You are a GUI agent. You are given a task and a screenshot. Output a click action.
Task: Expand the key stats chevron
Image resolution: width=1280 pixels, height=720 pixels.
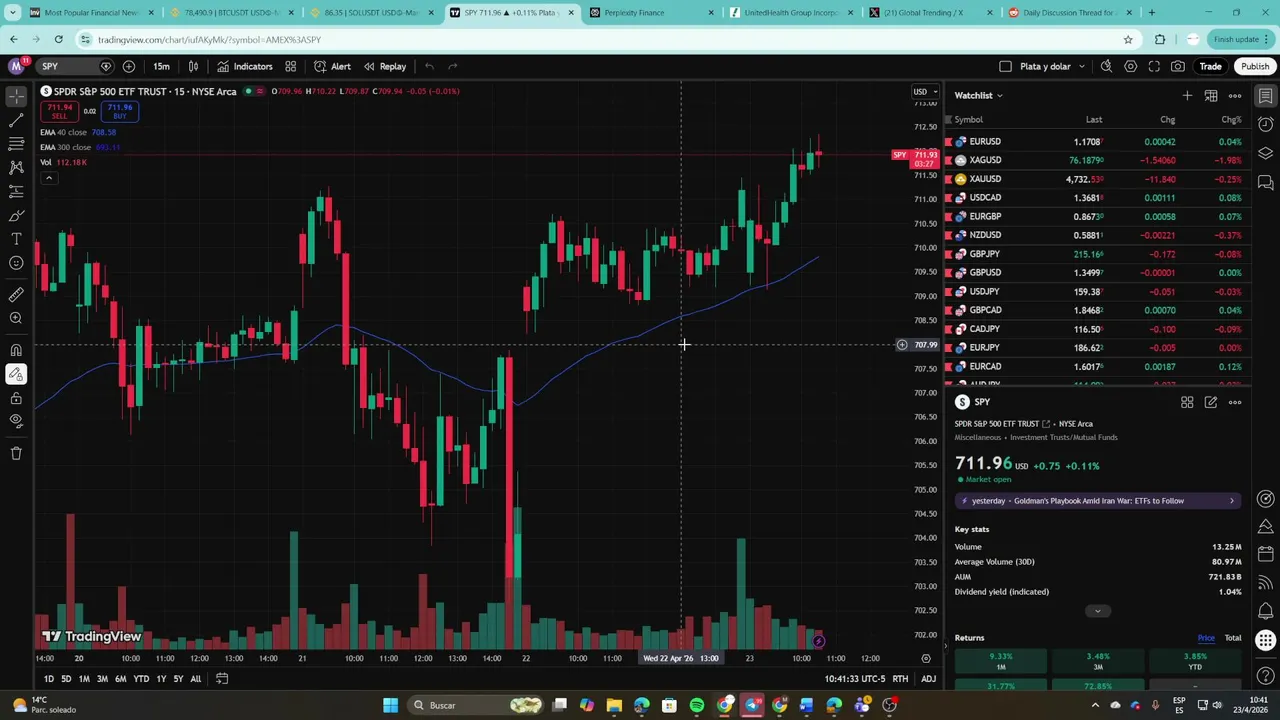(x=1097, y=611)
